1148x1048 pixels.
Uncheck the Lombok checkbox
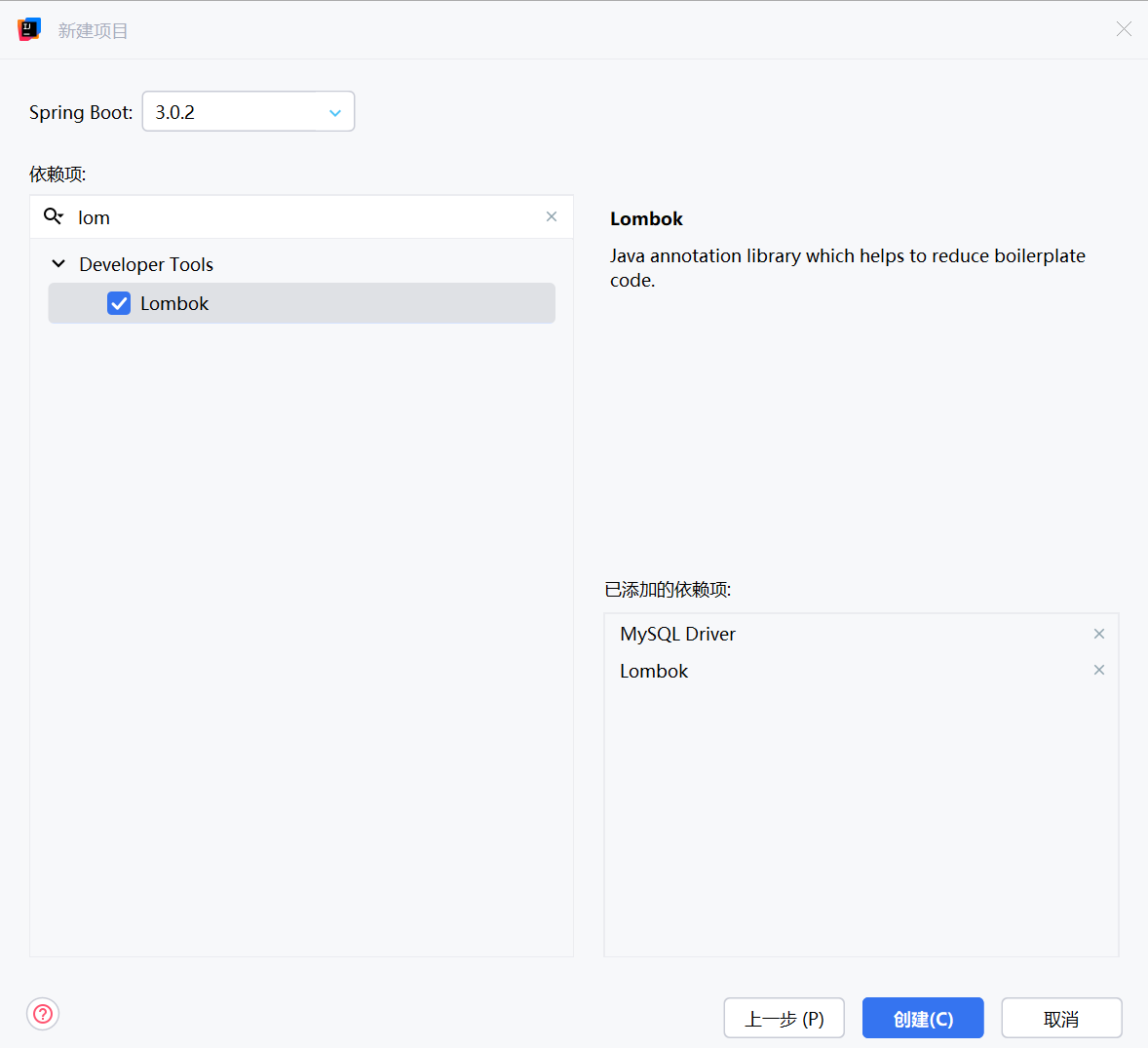(119, 303)
